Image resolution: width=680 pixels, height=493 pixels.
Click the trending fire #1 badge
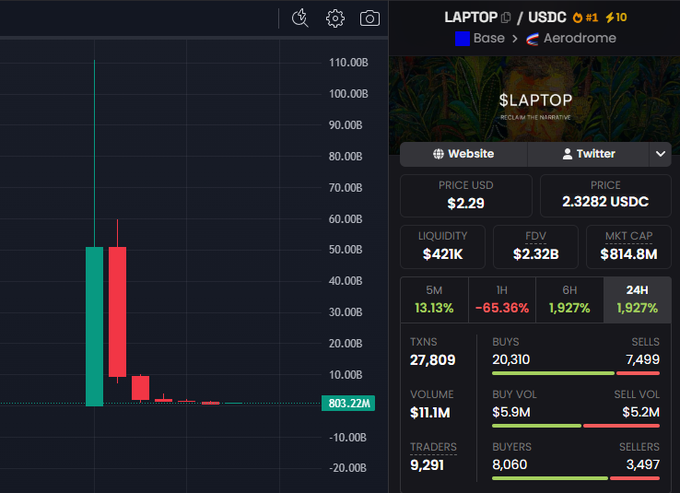coord(585,17)
